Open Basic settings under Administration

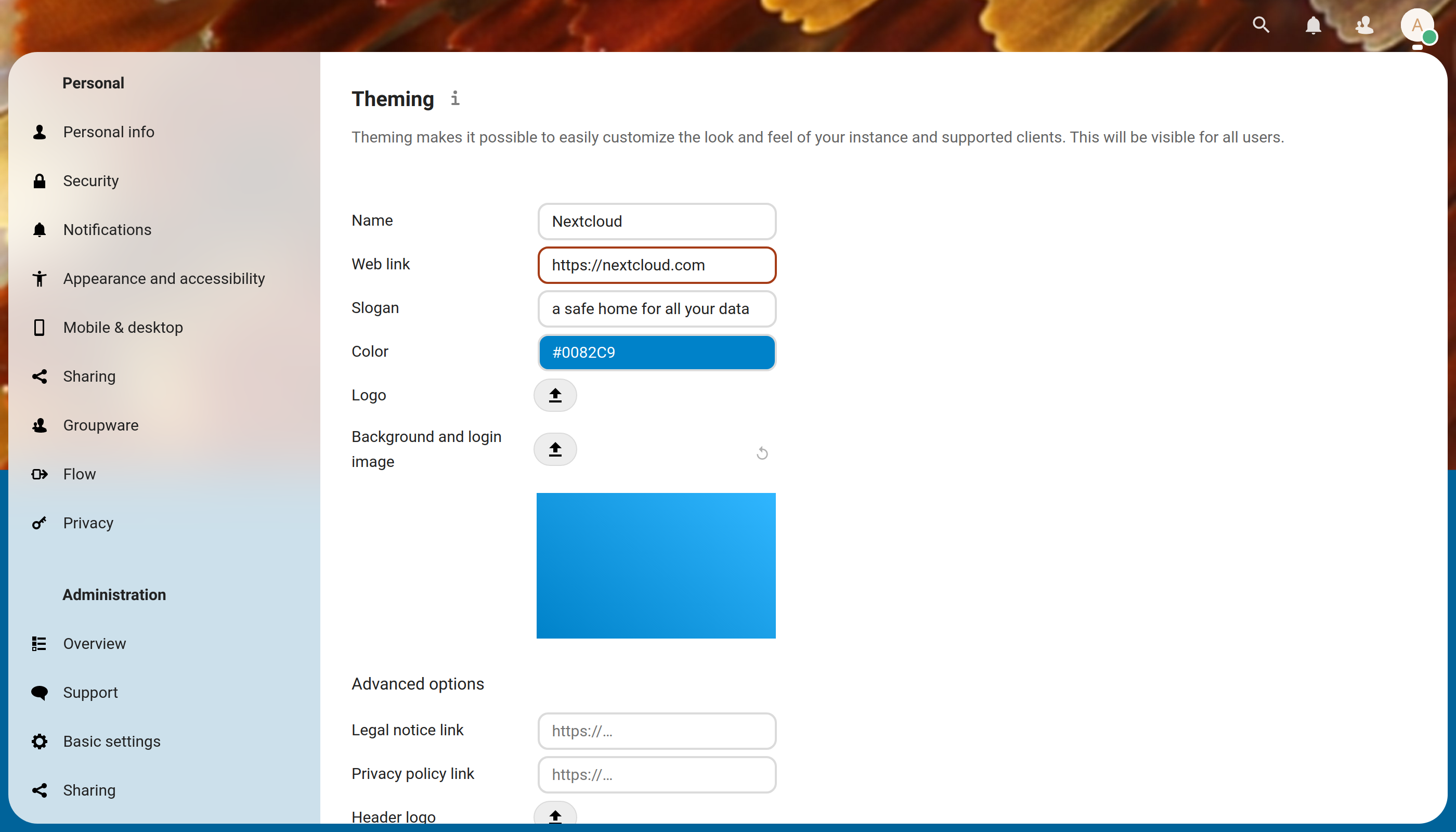click(111, 741)
